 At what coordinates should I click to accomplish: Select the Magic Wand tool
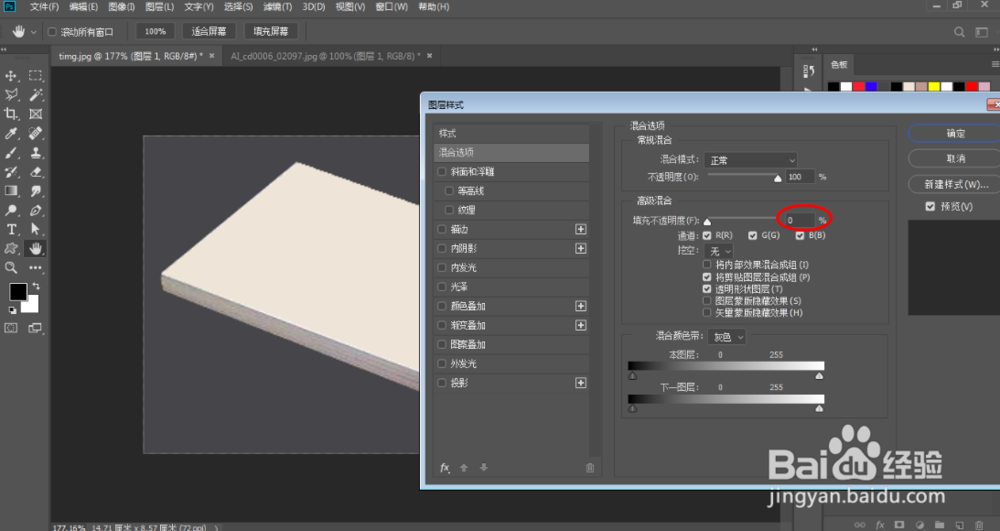click(36, 95)
